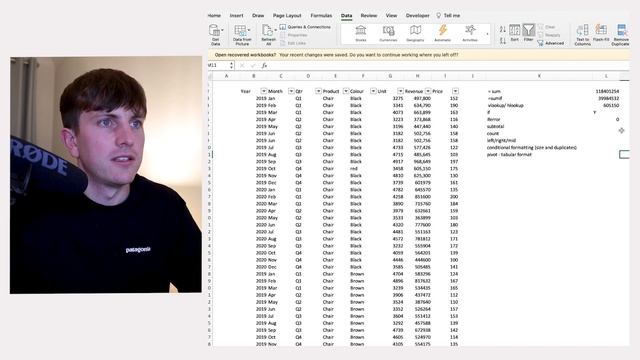Run Flash Fill

pos(601,33)
